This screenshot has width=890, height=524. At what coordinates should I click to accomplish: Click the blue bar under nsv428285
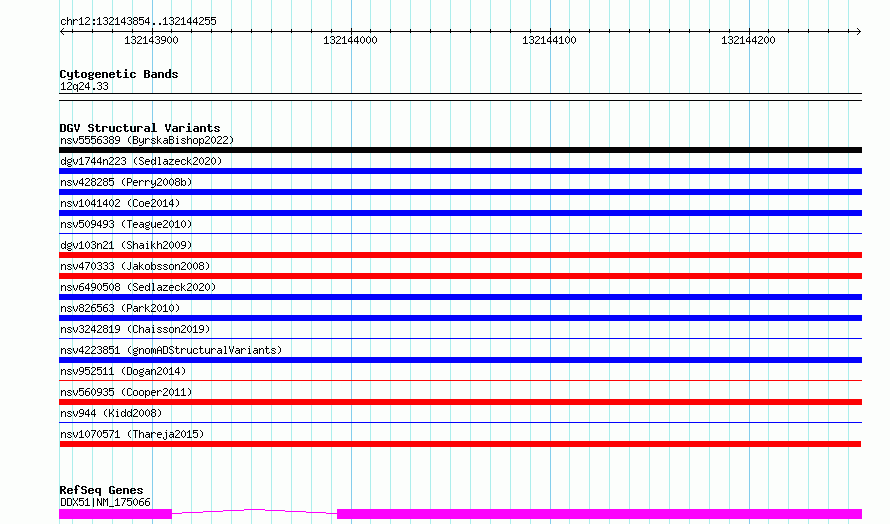click(x=460, y=192)
